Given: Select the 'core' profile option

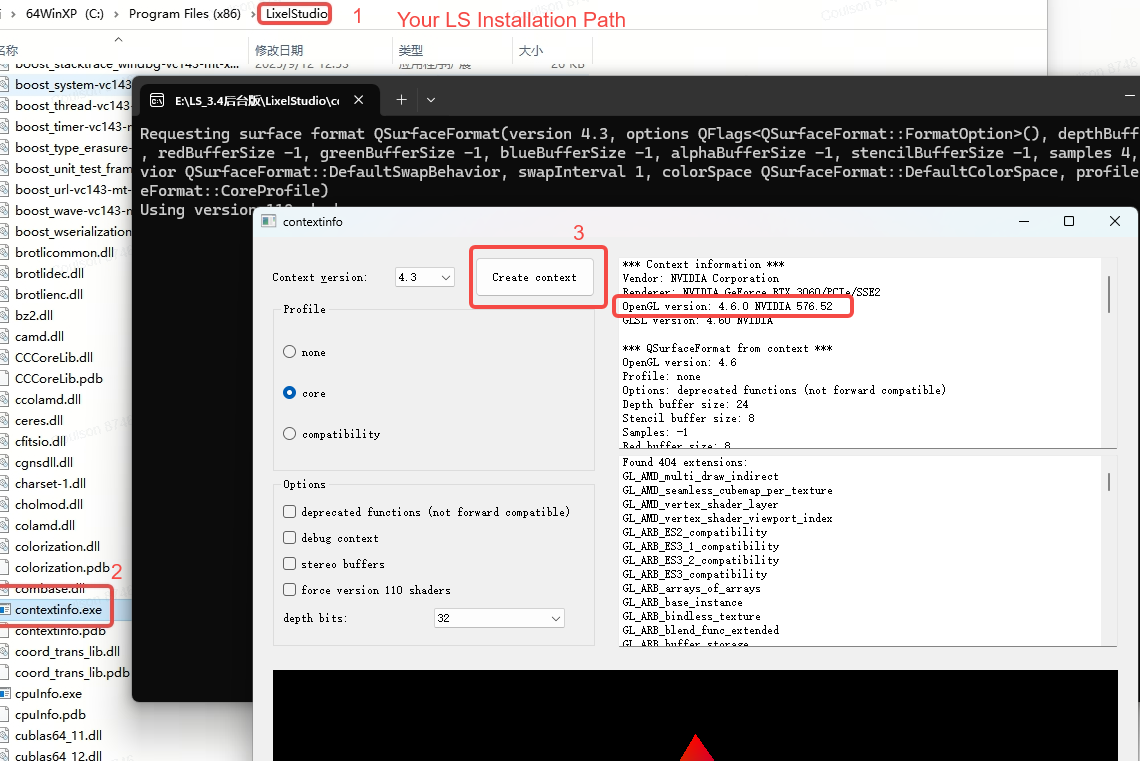Looking at the screenshot, I should point(289,392).
